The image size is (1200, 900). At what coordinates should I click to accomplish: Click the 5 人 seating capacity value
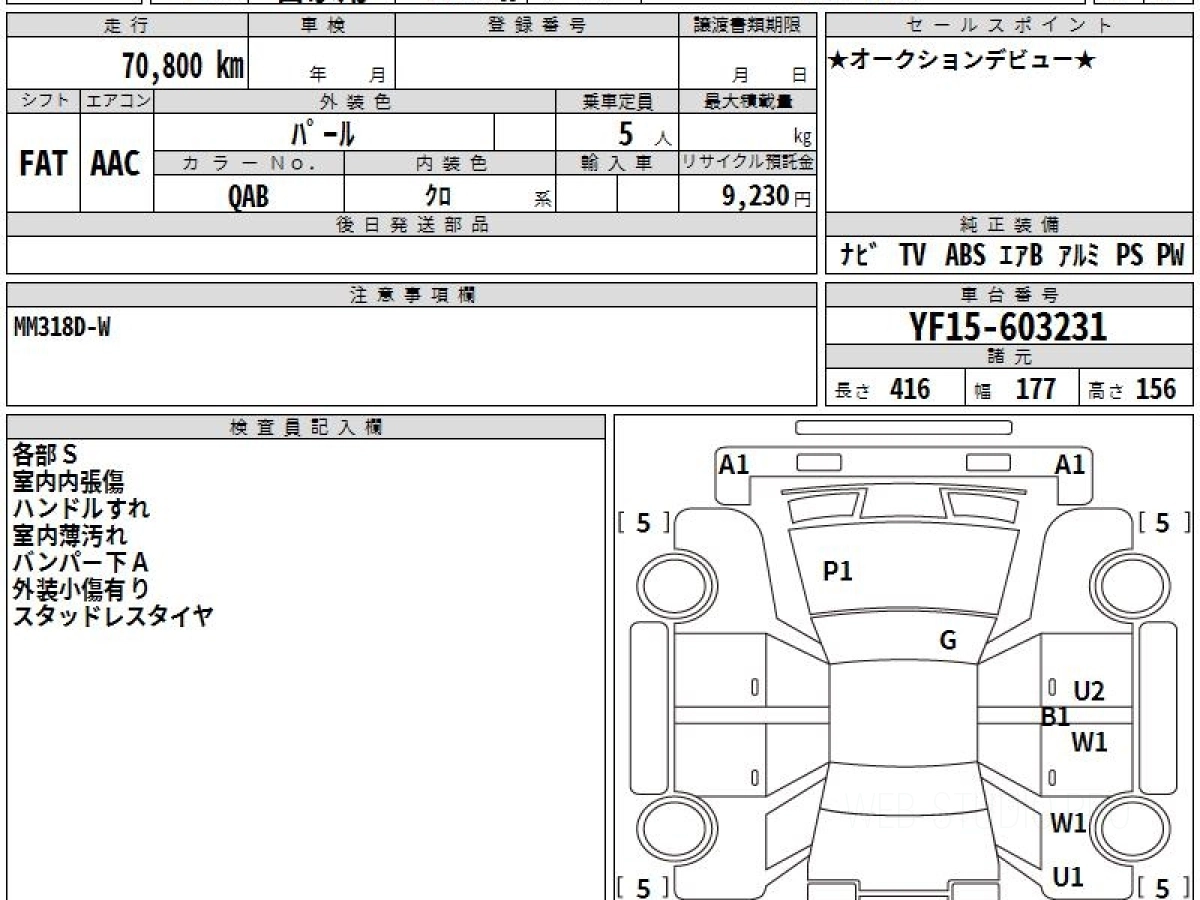[x=644, y=134]
